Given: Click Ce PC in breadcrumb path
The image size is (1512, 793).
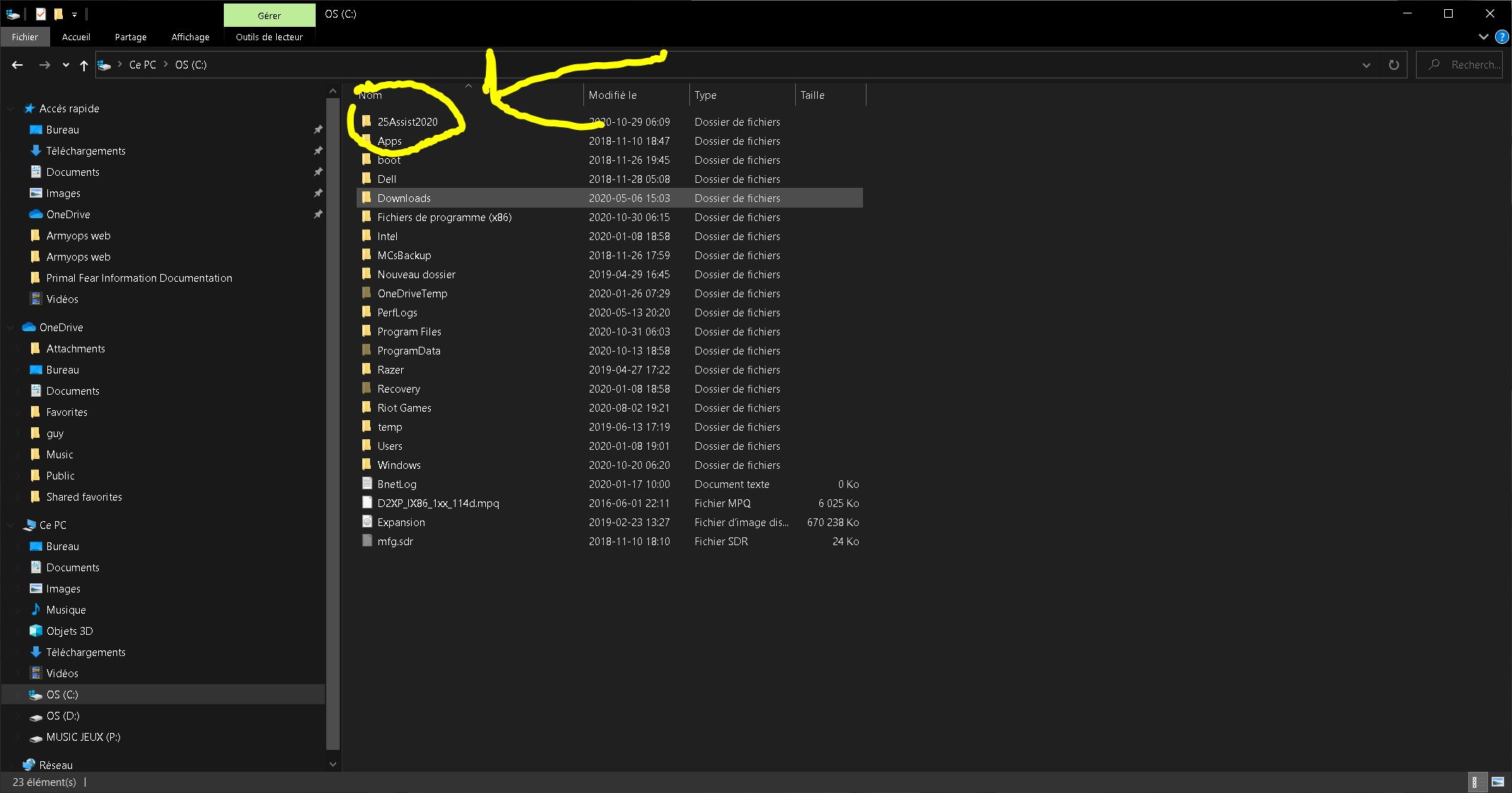Looking at the screenshot, I should tap(142, 65).
